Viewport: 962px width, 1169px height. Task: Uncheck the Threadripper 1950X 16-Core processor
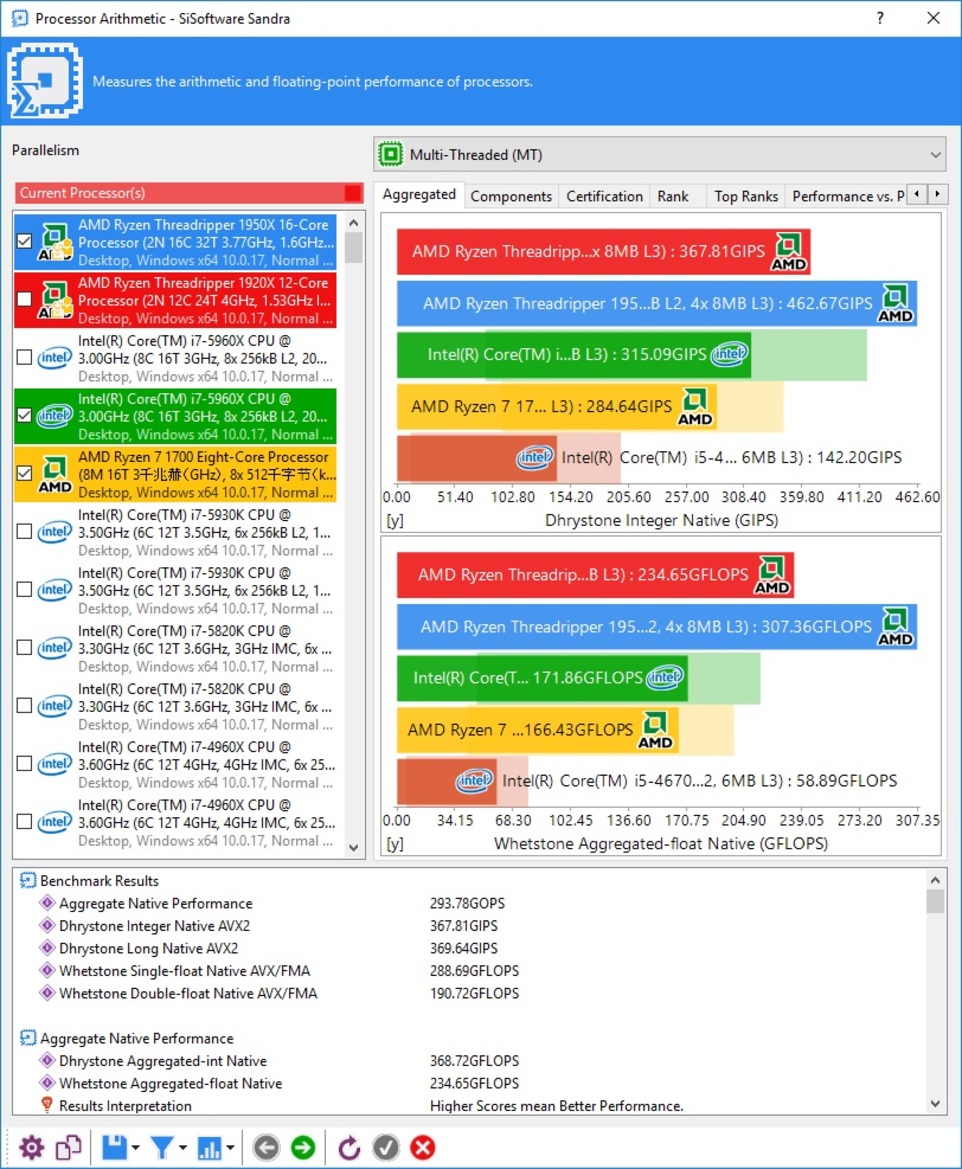(x=25, y=241)
